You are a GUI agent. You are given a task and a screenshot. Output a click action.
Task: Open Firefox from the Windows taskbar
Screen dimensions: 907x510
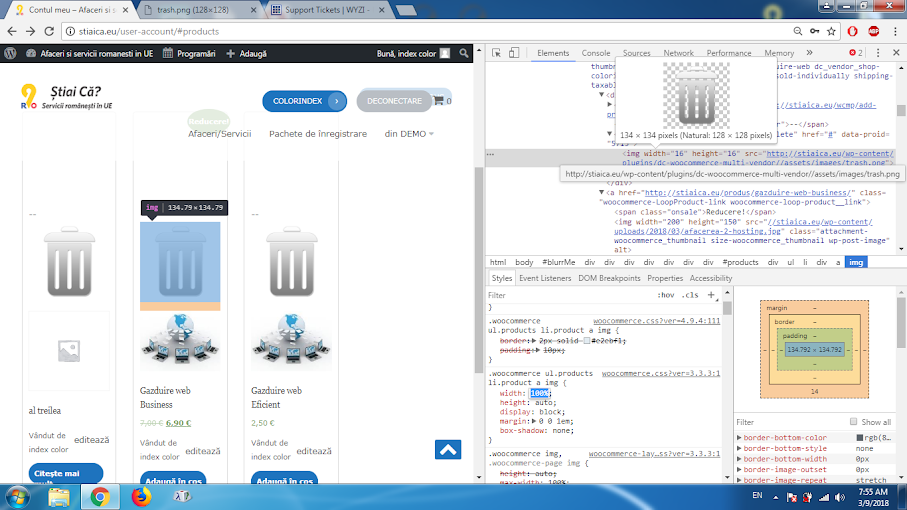tap(141, 497)
